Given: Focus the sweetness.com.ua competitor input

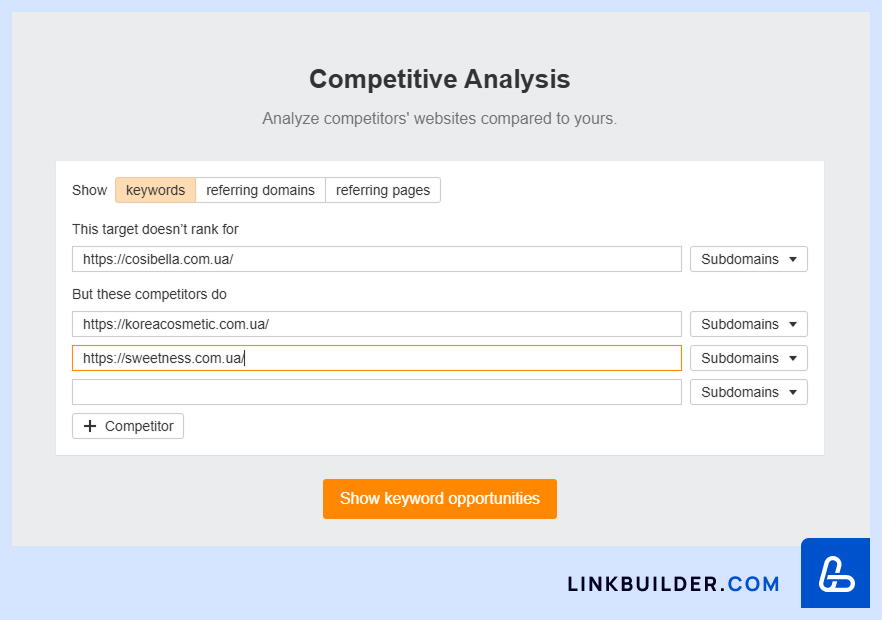Looking at the screenshot, I should [377, 358].
